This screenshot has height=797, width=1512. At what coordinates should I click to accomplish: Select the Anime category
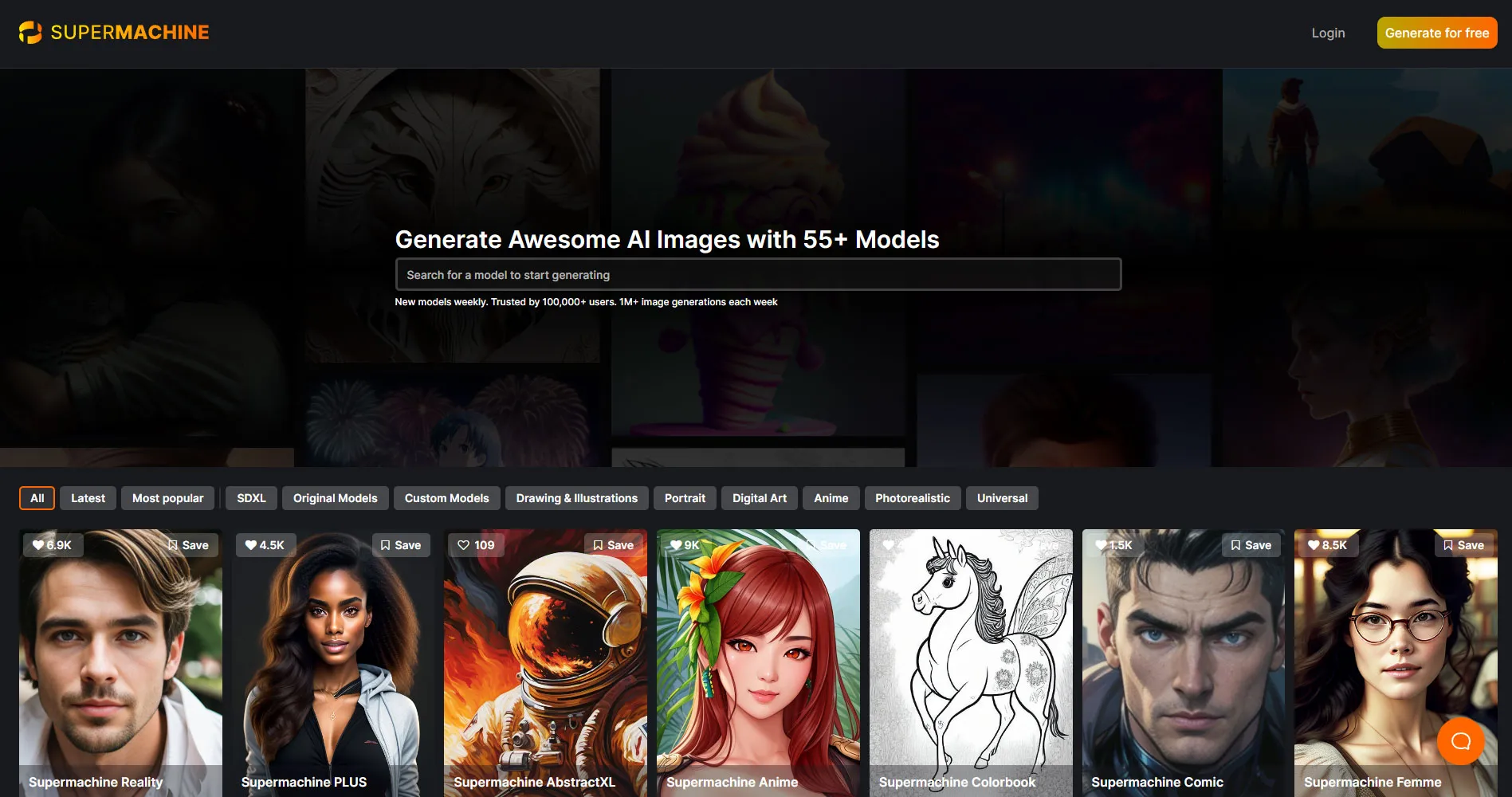pyautogui.click(x=831, y=498)
